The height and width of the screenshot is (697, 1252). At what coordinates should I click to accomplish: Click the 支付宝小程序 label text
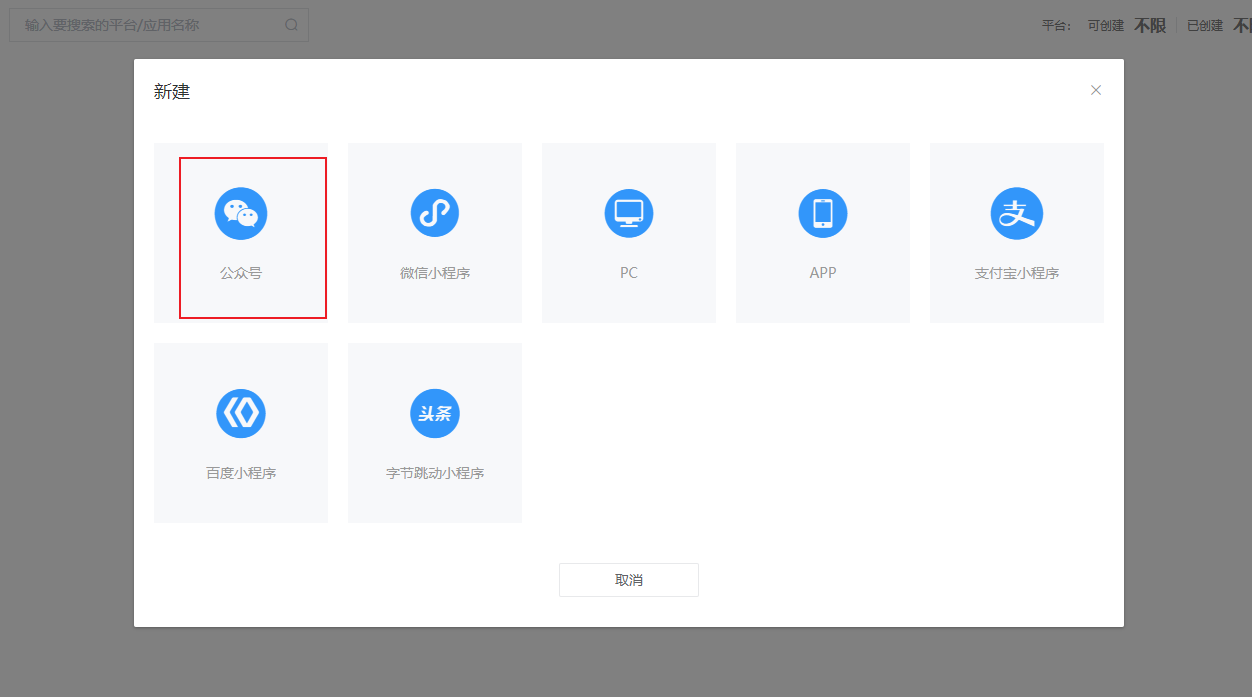(x=1017, y=273)
